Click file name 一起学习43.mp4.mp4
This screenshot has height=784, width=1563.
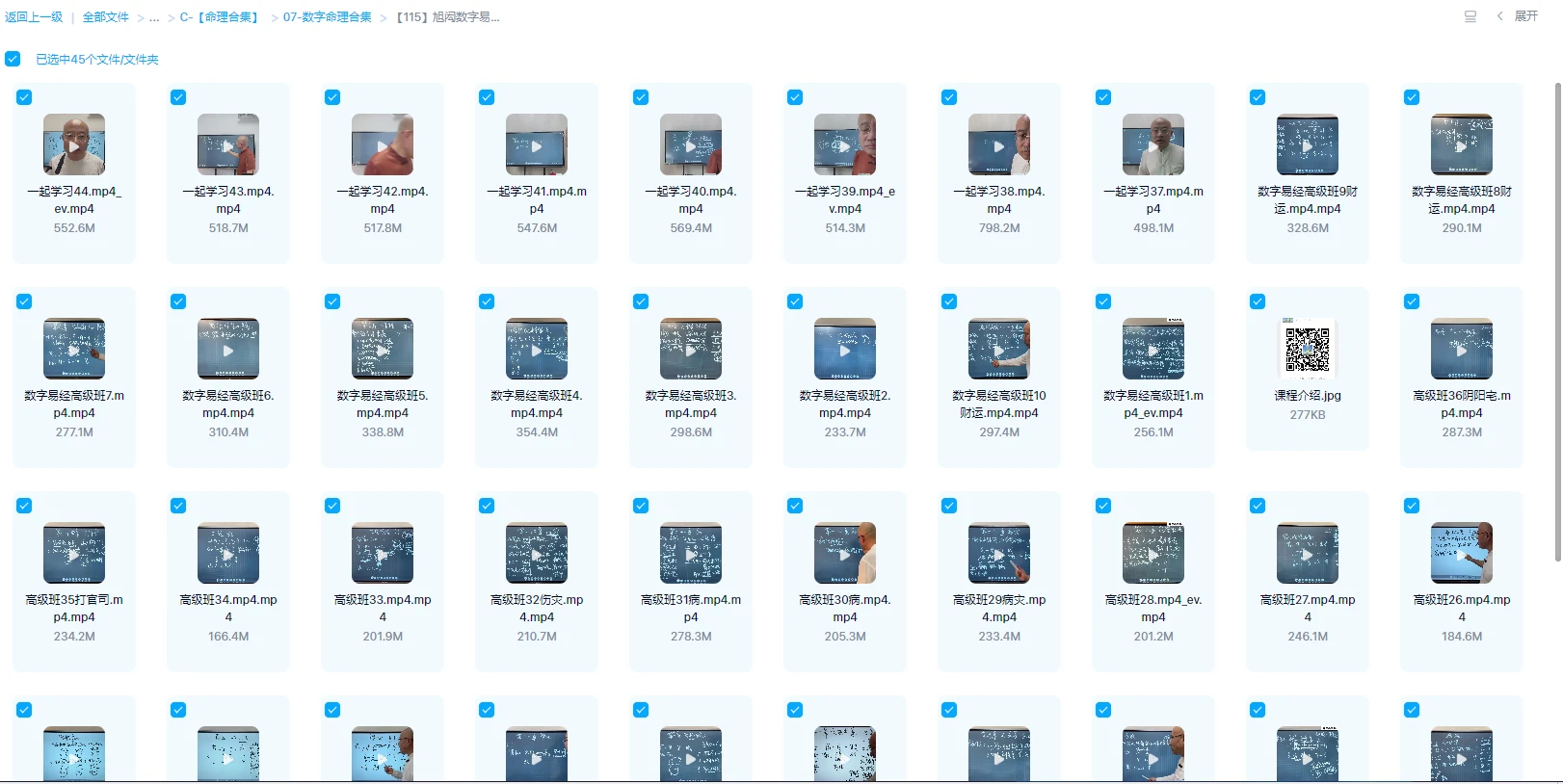pos(228,200)
